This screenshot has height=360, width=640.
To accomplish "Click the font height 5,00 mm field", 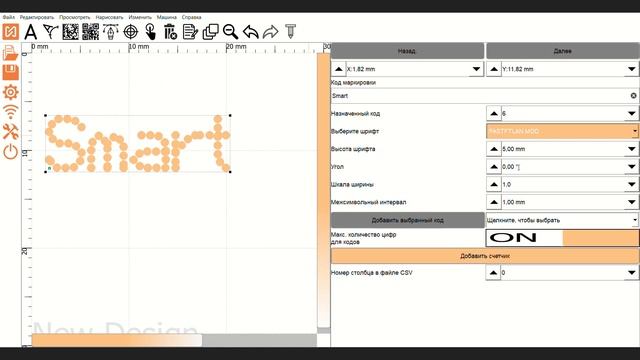I will click(562, 149).
